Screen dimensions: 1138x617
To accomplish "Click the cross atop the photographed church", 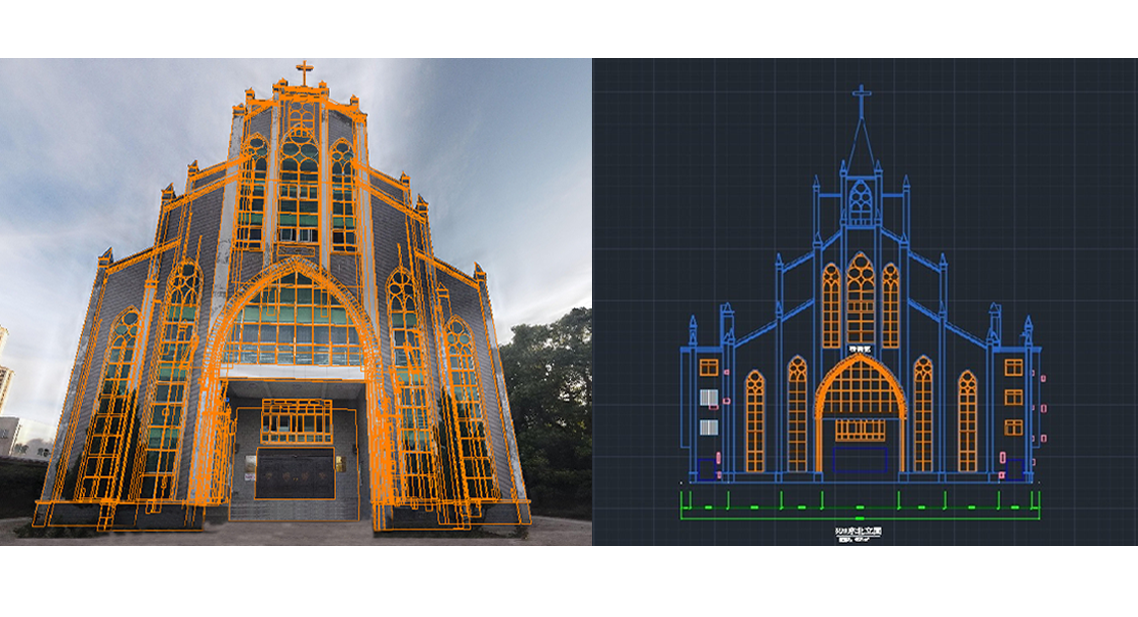I will 304,73.
